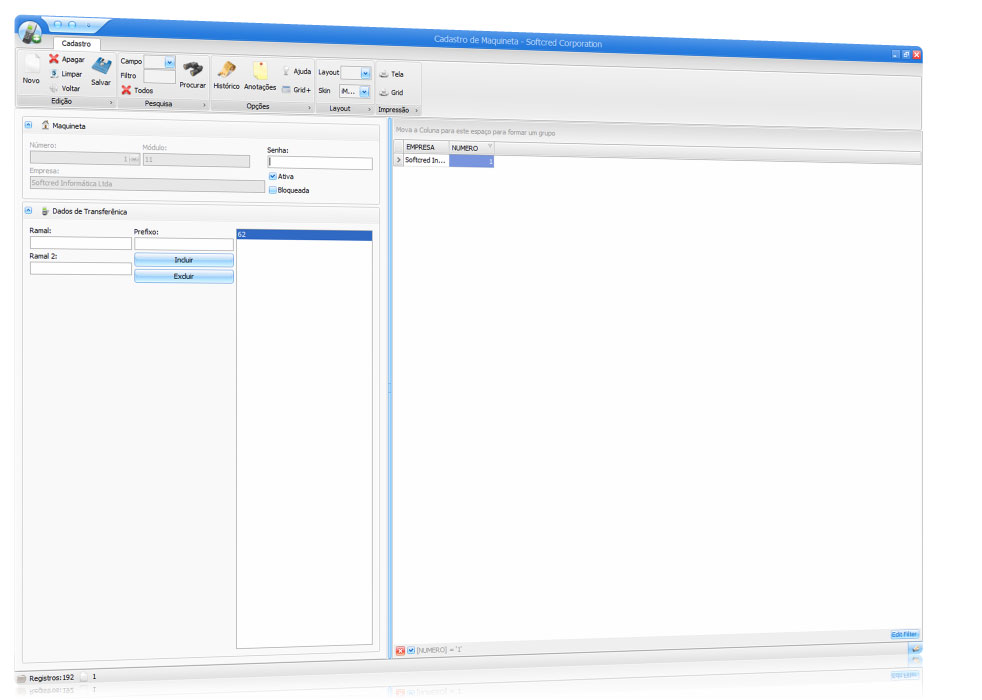Open the Skin dropdown list

pyautogui.click(x=365, y=91)
